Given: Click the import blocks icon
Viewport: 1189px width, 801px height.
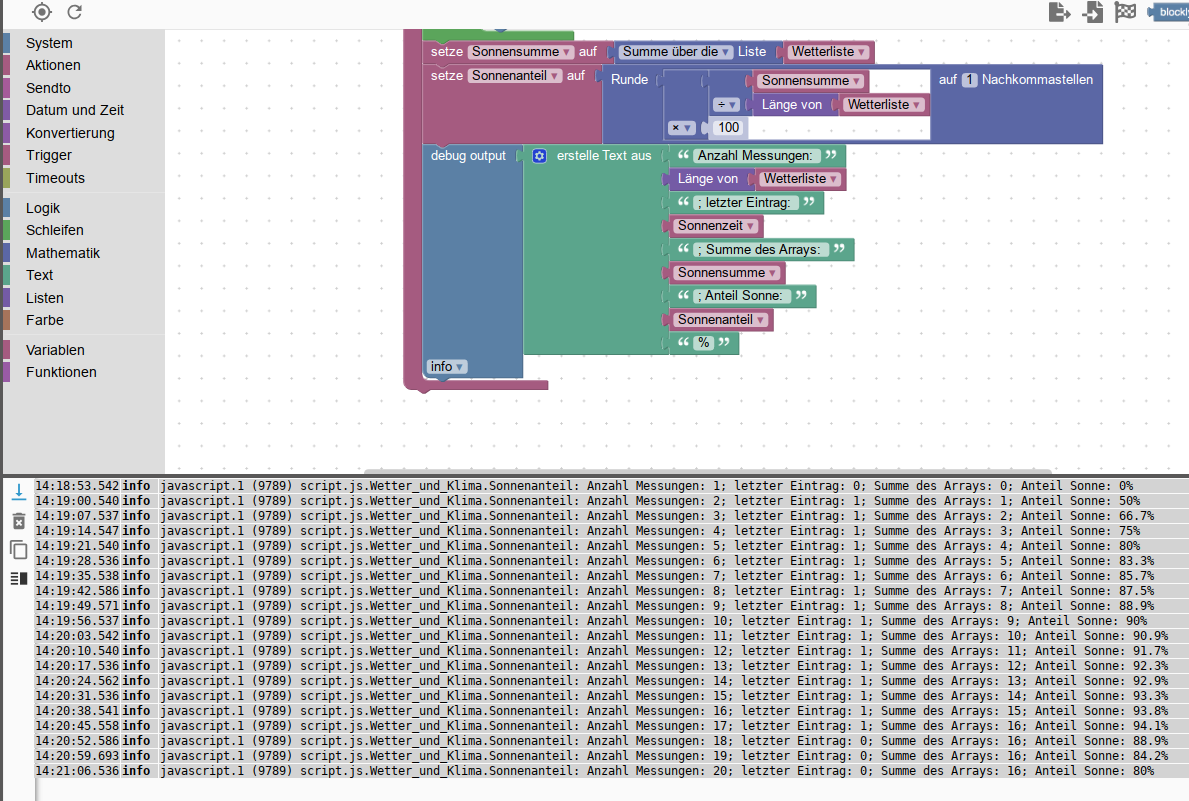Looking at the screenshot, I should pos(1092,12).
